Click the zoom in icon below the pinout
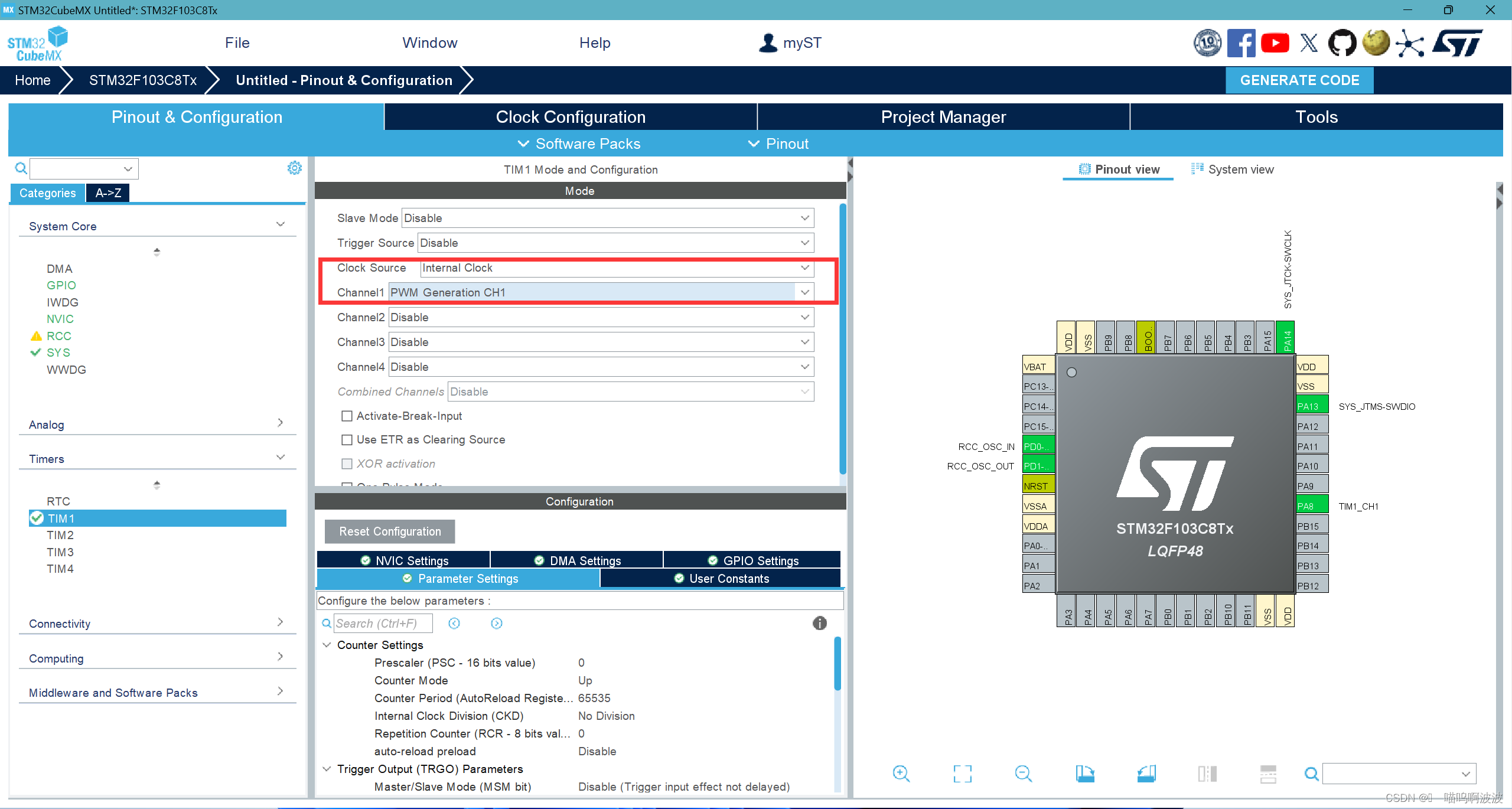This screenshot has width=1512, height=809. [x=901, y=774]
